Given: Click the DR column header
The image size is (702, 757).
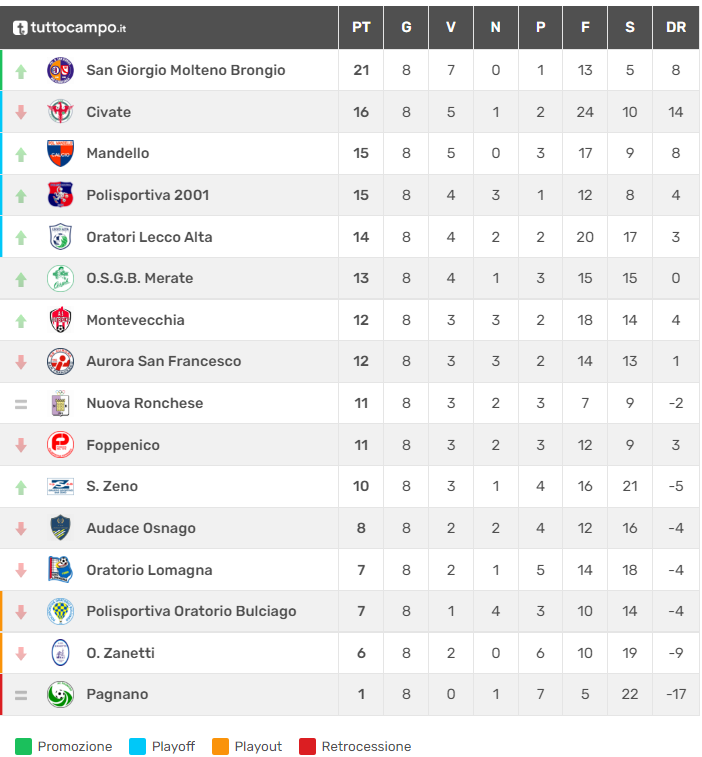Looking at the screenshot, I should click(676, 27).
